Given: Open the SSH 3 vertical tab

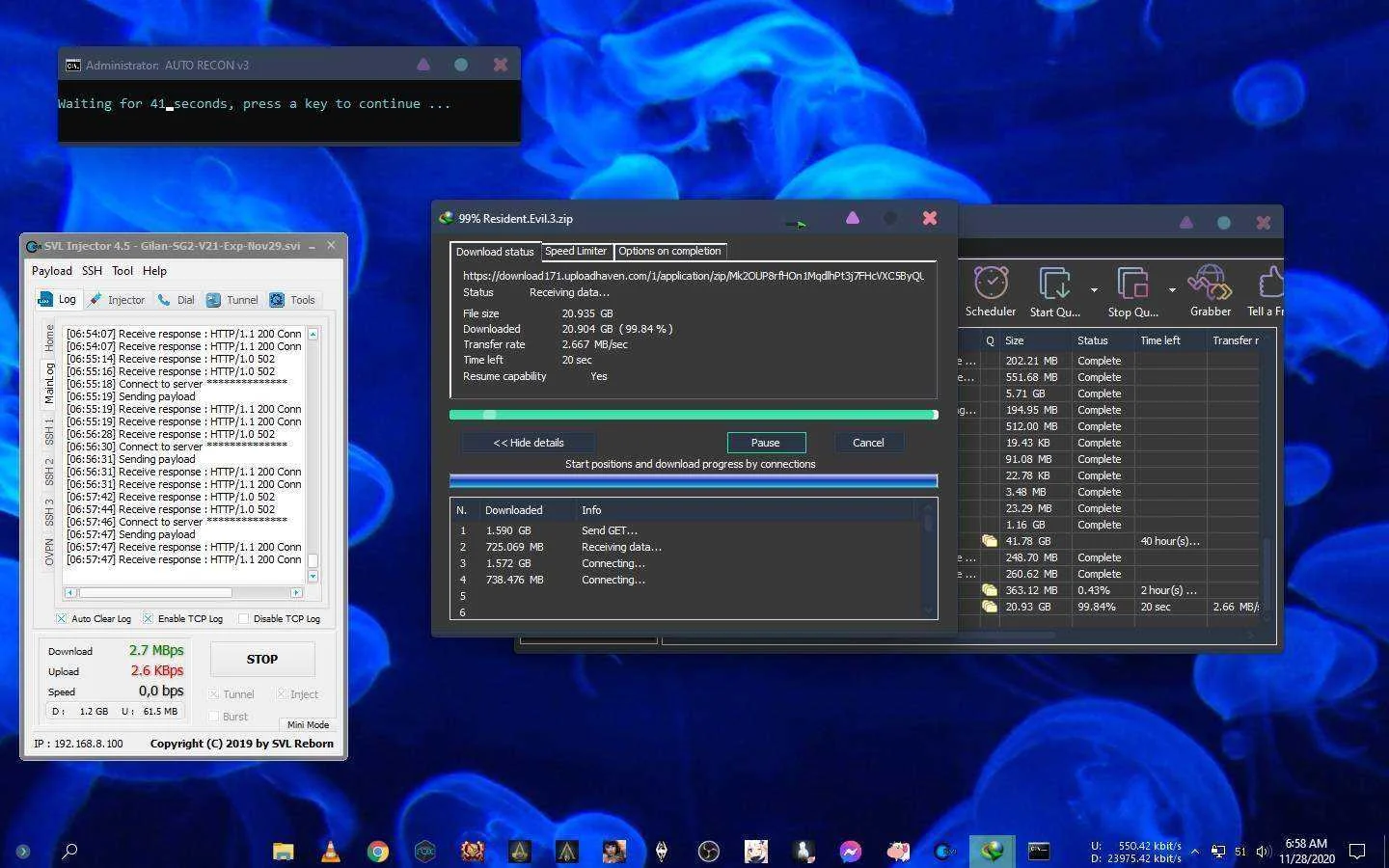Looking at the screenshot, I should 49,514.
